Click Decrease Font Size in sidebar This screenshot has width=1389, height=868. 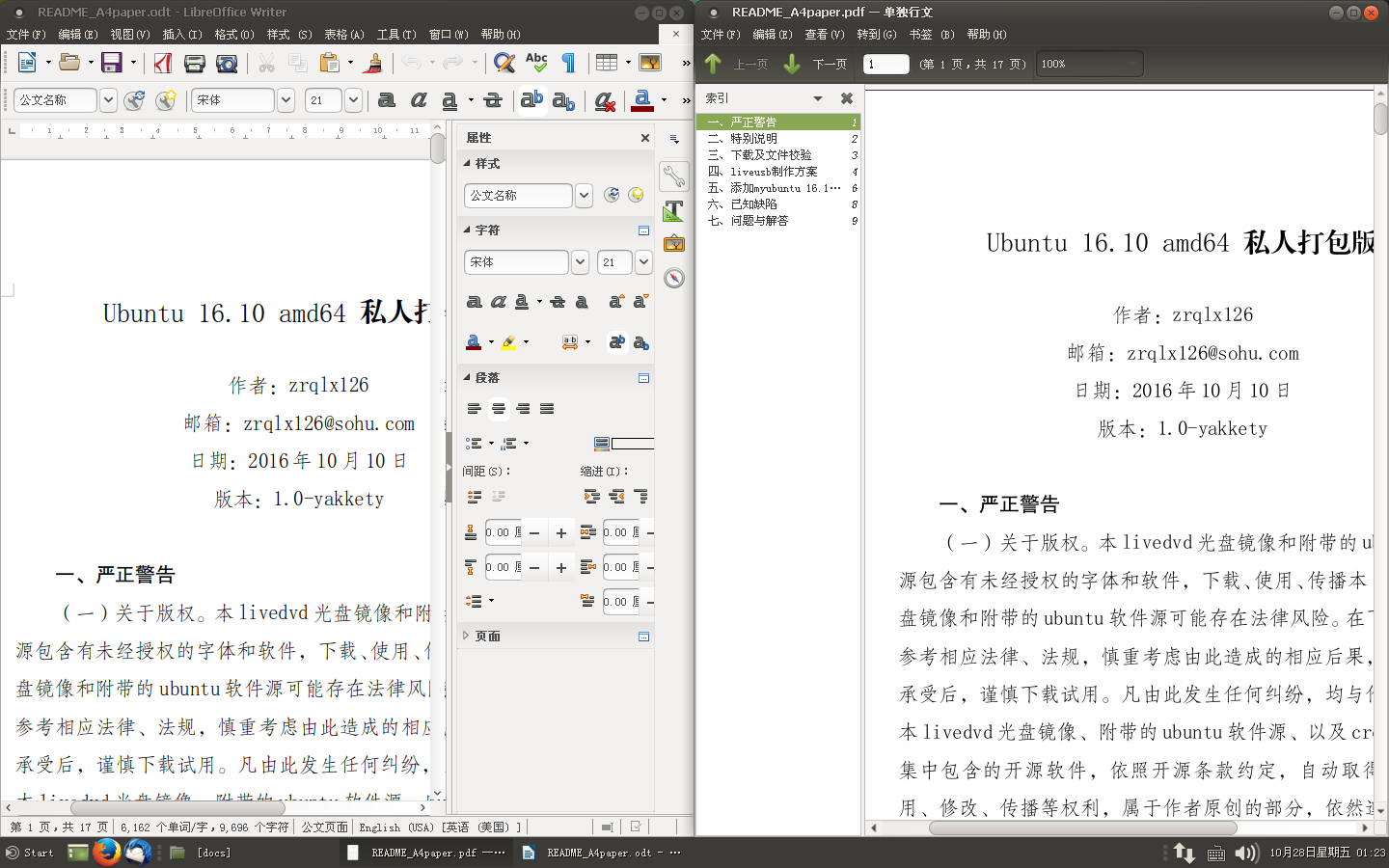click(640, 302)
